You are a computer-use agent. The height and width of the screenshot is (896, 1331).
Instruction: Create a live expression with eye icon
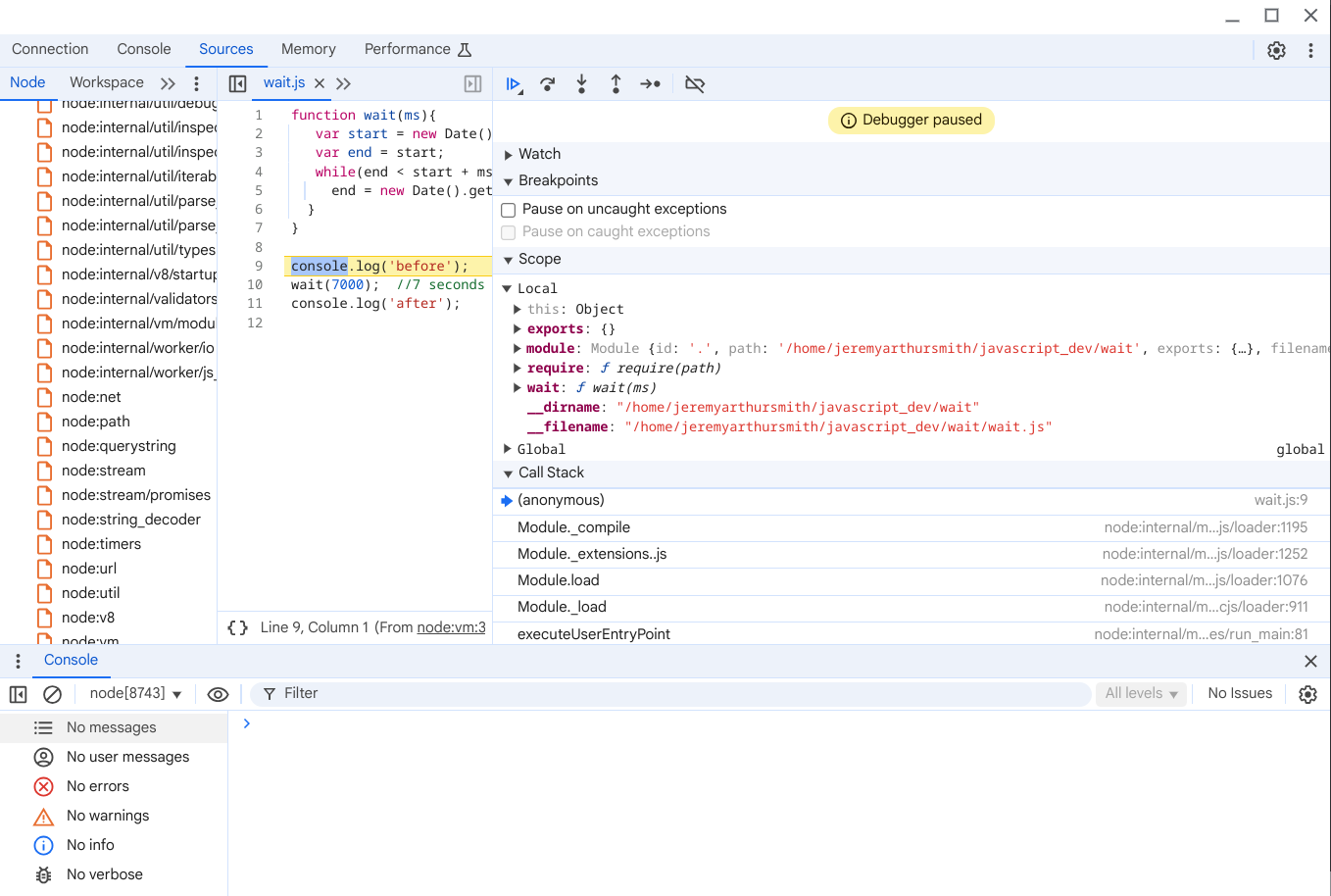click(219, 694)
